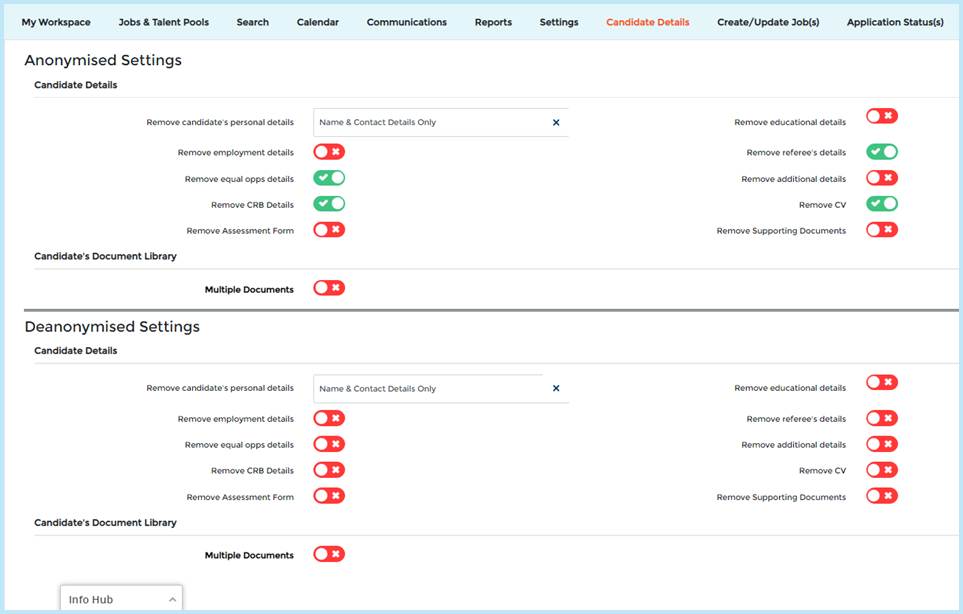Go to the Reports section
The height and width of the screenshot is (614, 963).
point(493,21)
